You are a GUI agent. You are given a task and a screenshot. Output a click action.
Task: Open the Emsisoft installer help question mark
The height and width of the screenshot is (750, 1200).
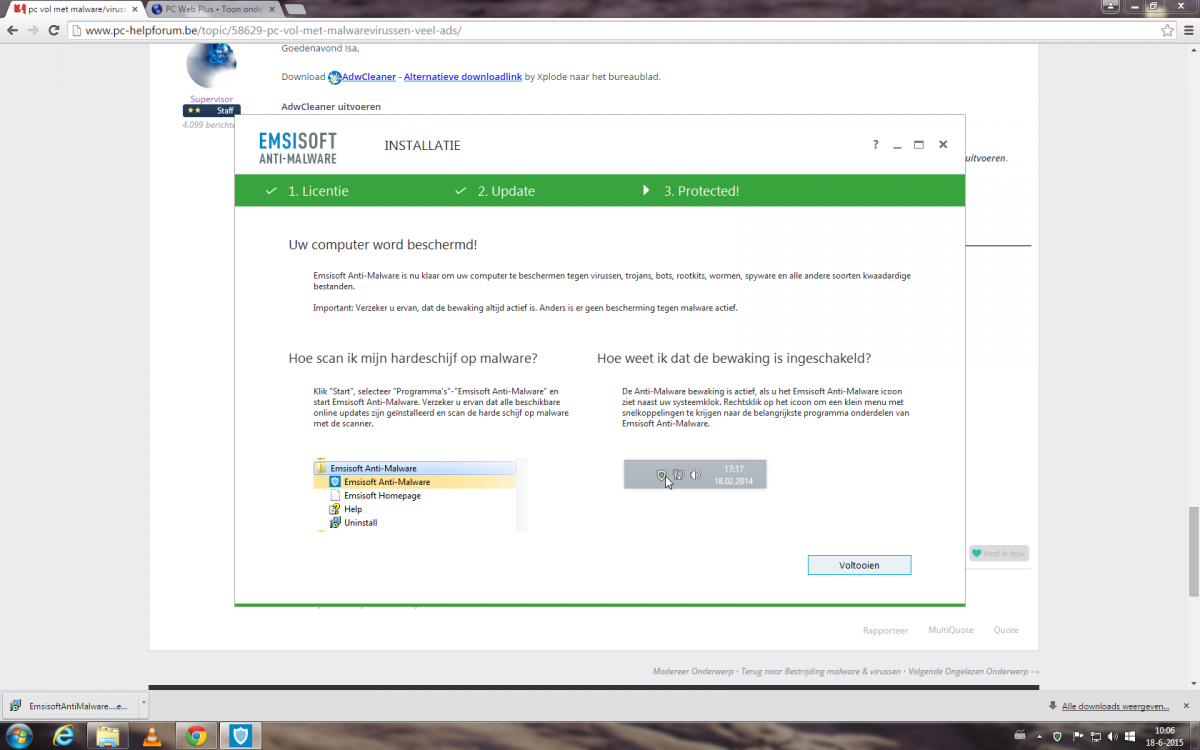click(875, 145)
